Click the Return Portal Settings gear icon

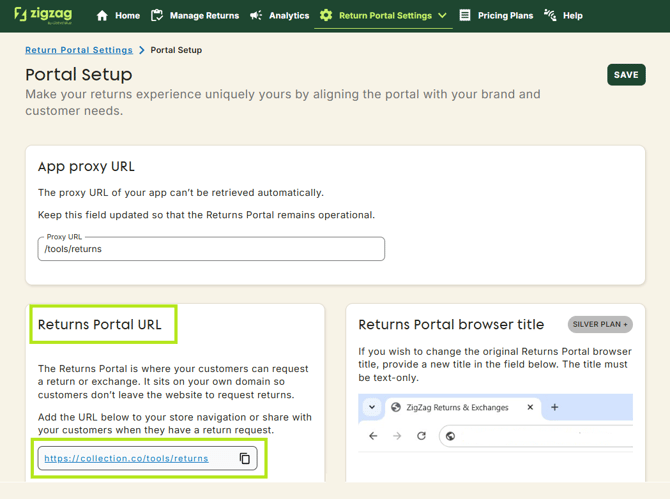click(x=326, y=16)
